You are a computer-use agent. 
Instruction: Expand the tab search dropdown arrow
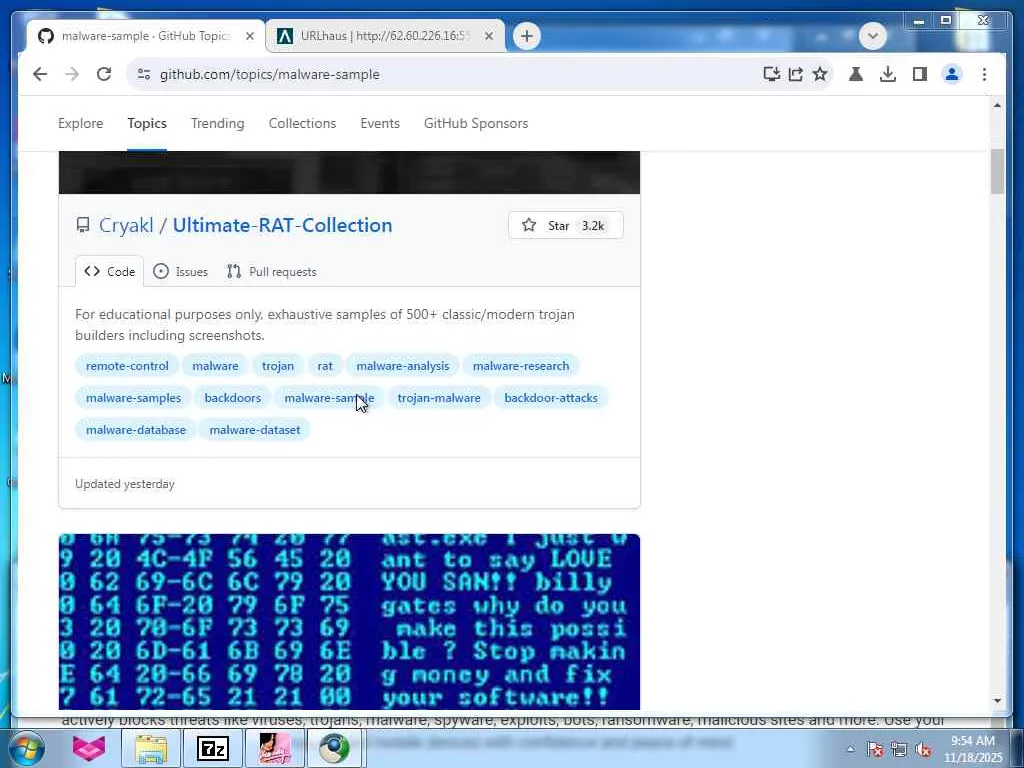[x=872, y=36]
